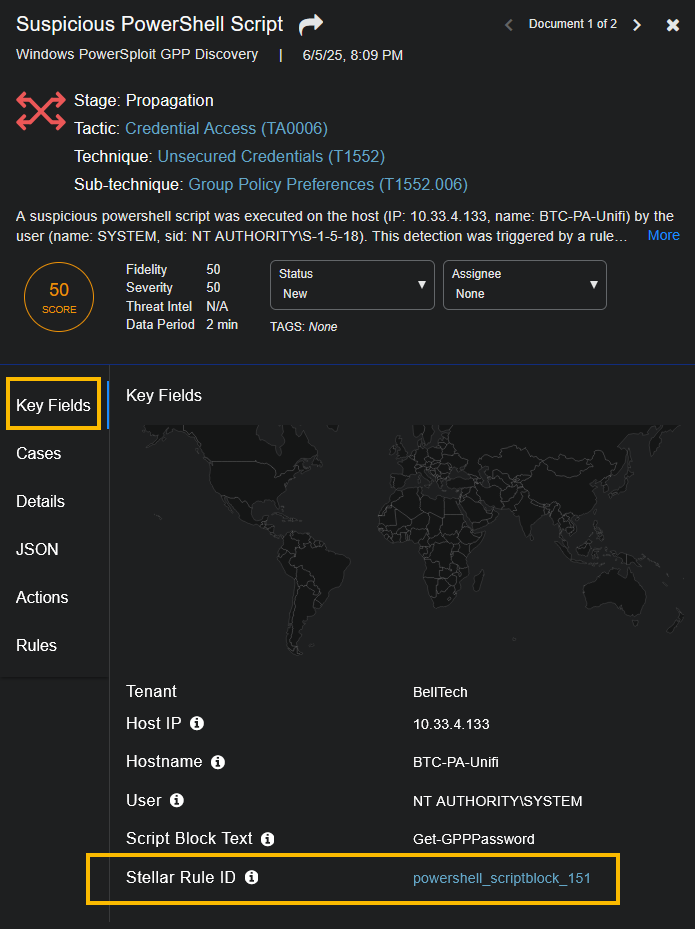Open the Assignee dropdown
Image resolution: width=695 pixels, height=929 pixels.
(x=524, y=285)
